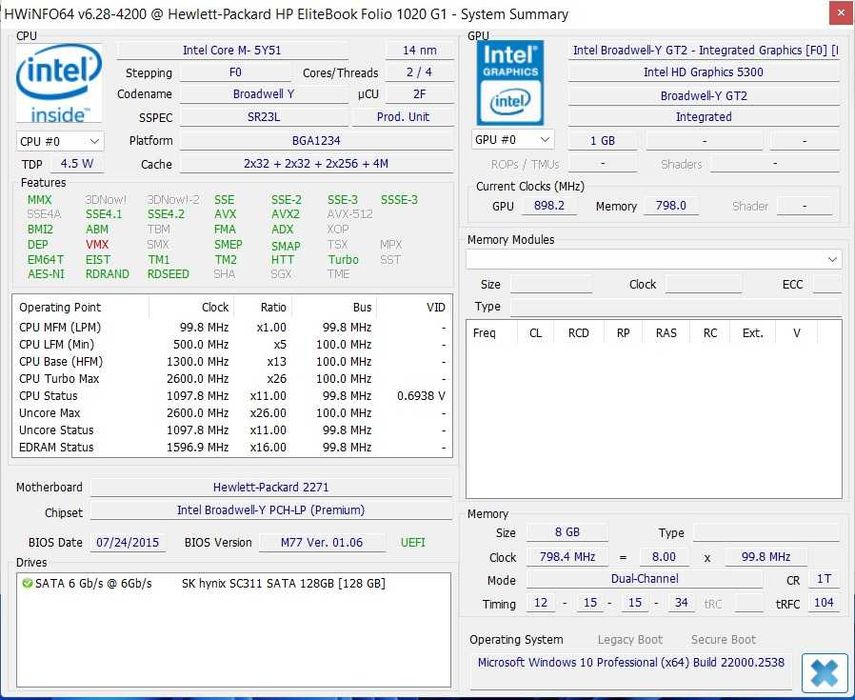Select the Uncore Max row
This screenshot has width=855, height=700.
click(232, 413)
